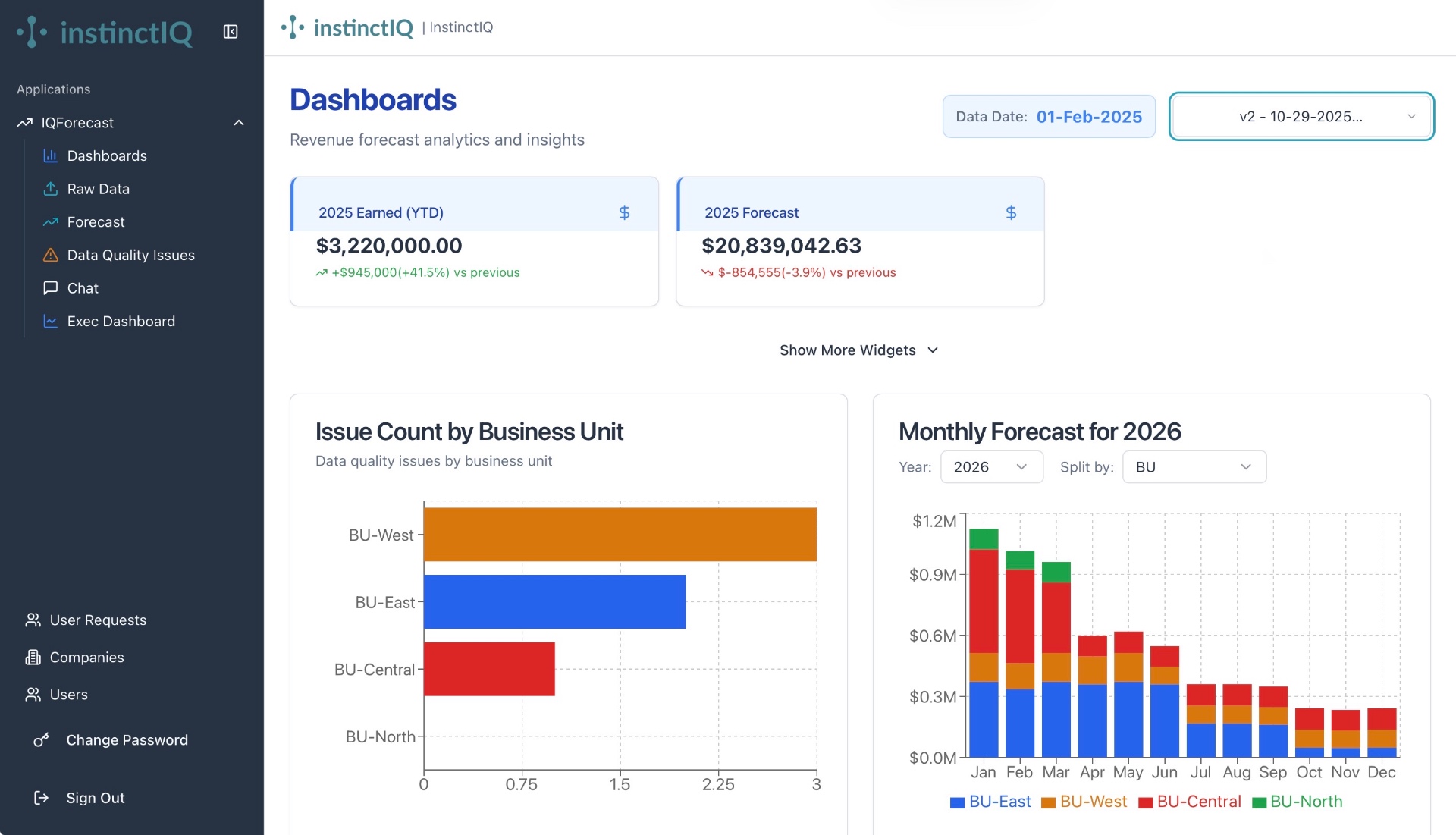Click the Companies building icon
Screen dimensions: 1456x835
tap(33, 658)
